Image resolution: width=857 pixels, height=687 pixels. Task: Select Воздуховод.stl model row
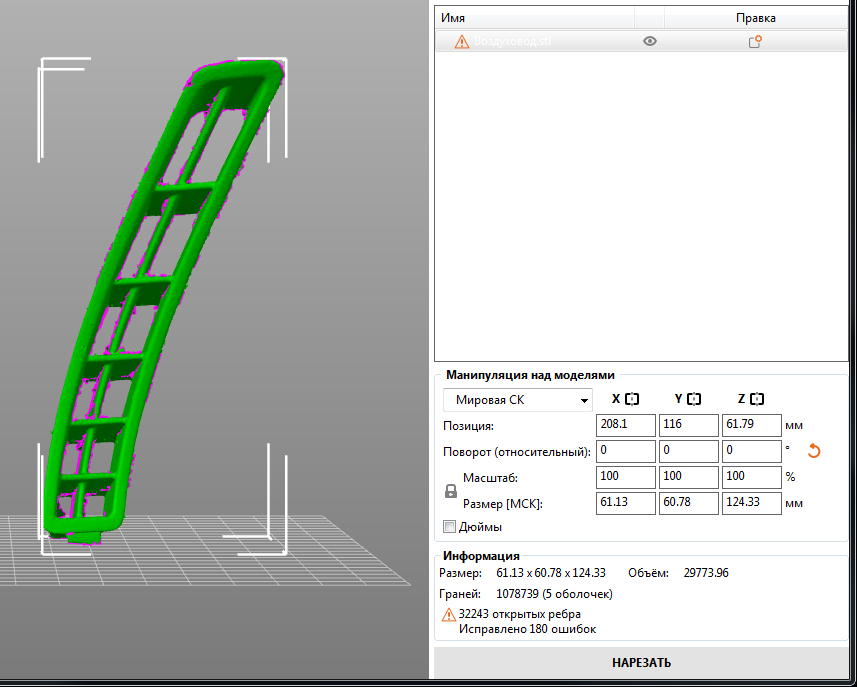click(x=642, y=41)
